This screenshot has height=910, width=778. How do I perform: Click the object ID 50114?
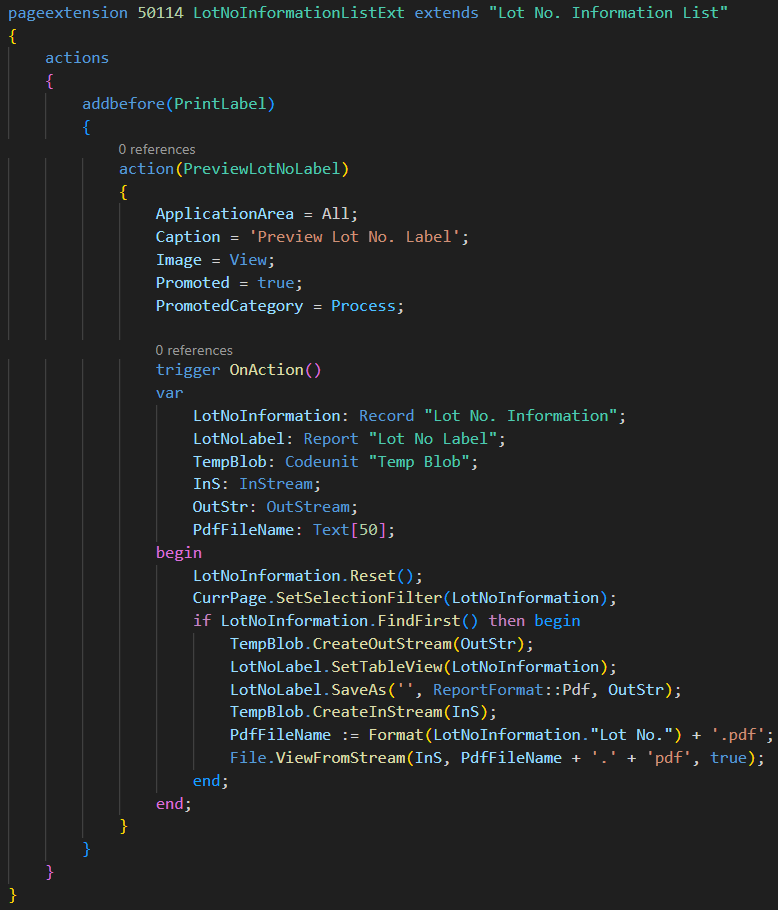tap(161, 12)
